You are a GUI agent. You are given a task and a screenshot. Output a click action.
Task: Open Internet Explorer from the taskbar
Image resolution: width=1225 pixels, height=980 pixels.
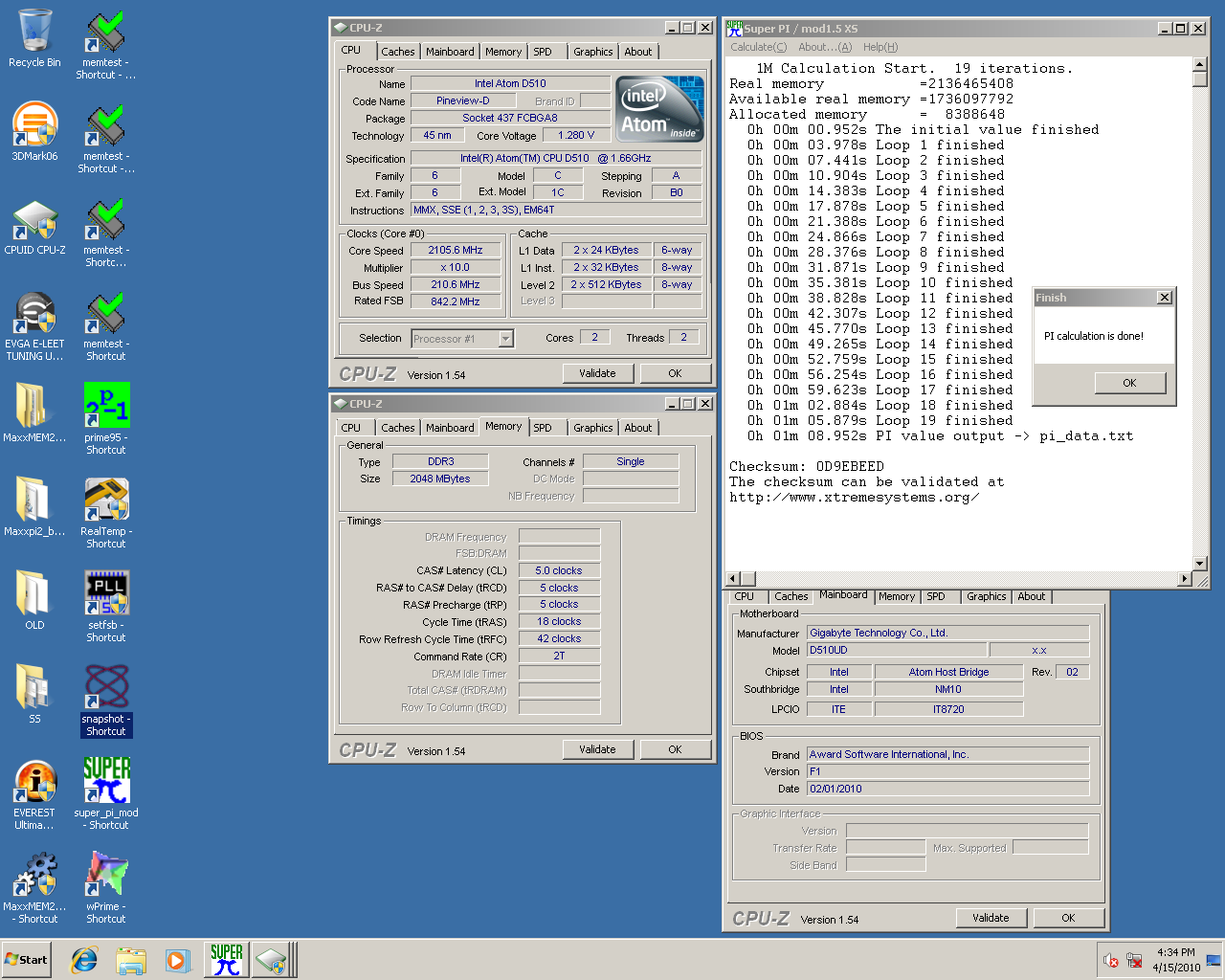click(x=84, y=960)
